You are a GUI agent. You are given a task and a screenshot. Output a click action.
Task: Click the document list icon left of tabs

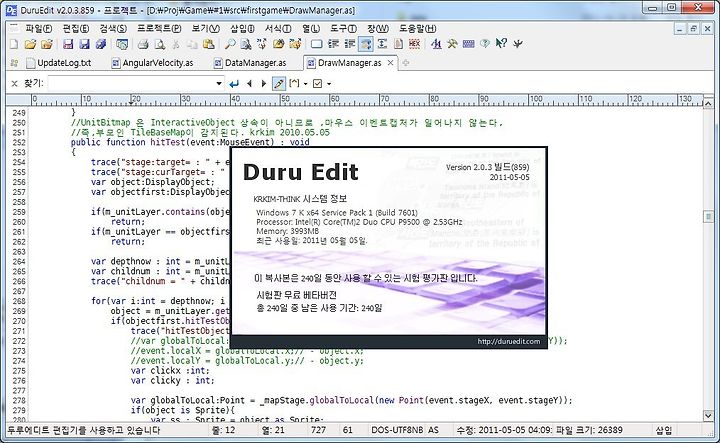click(14, 63)
